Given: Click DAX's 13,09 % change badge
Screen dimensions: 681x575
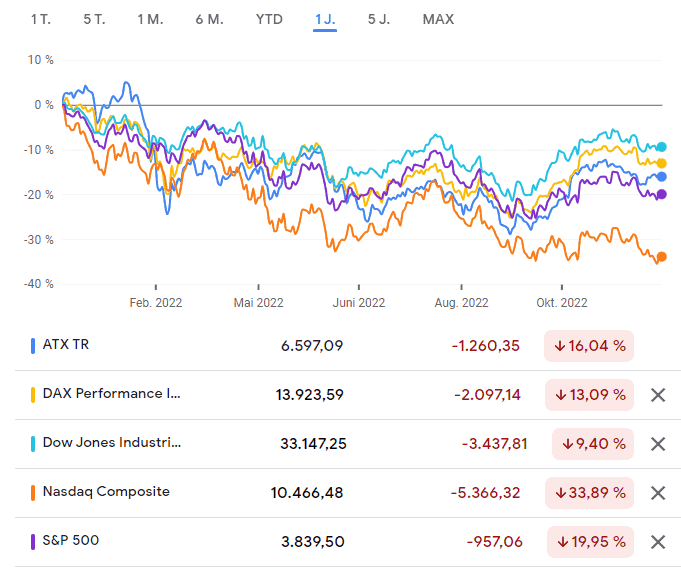Looking at the screenshot, I should tap(589, 395).
